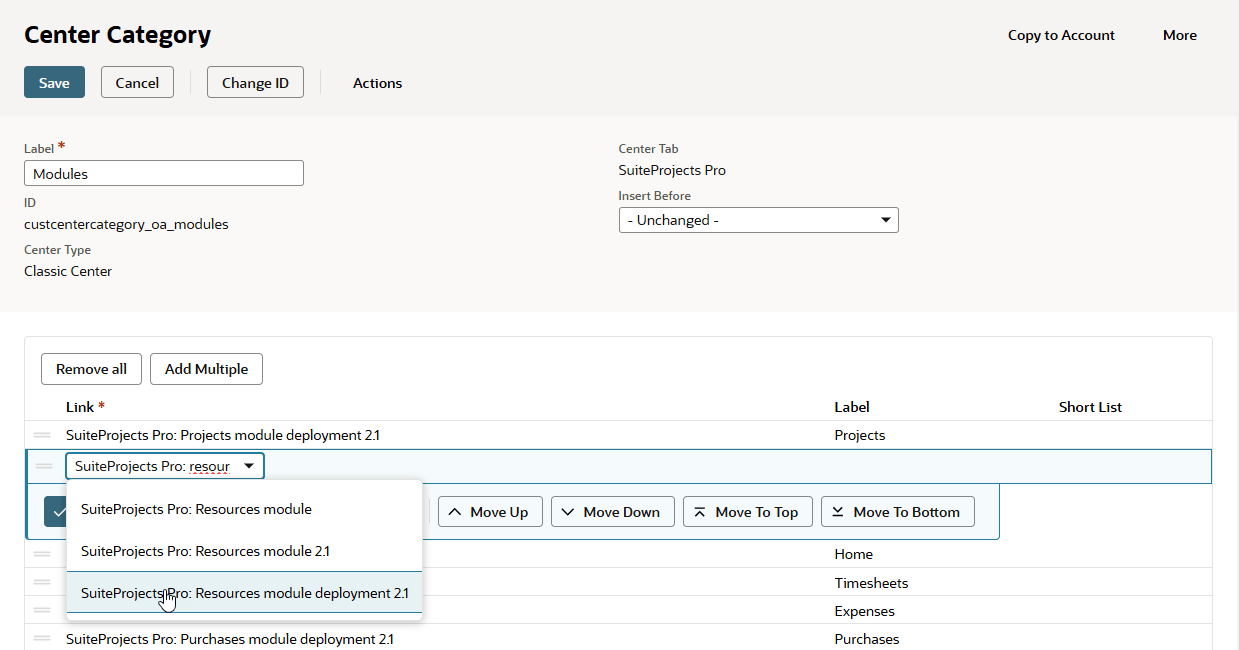The image size is (1239, 650).
Task: Click drag handle in Expenses row
Action: 42,610
